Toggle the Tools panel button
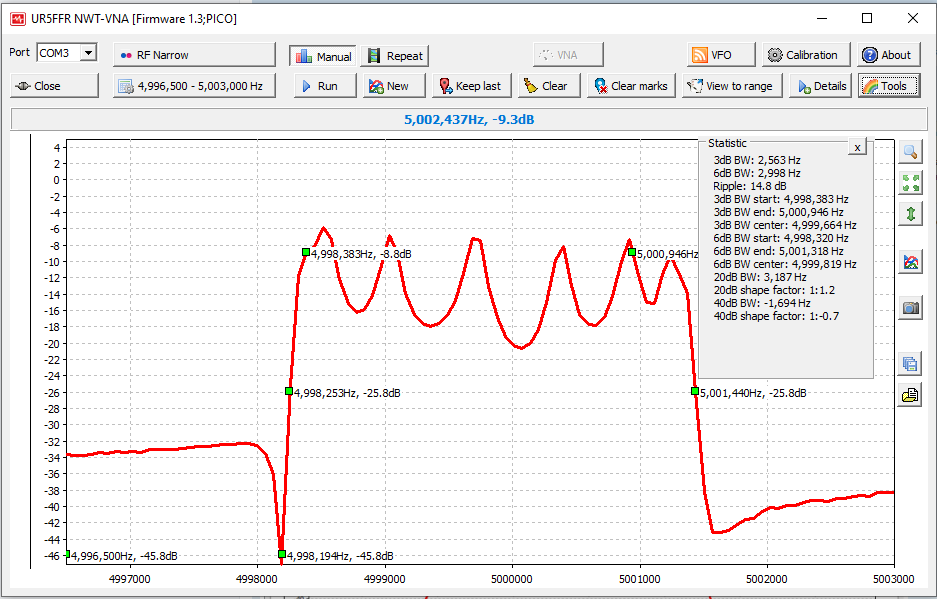 (888, 86)
